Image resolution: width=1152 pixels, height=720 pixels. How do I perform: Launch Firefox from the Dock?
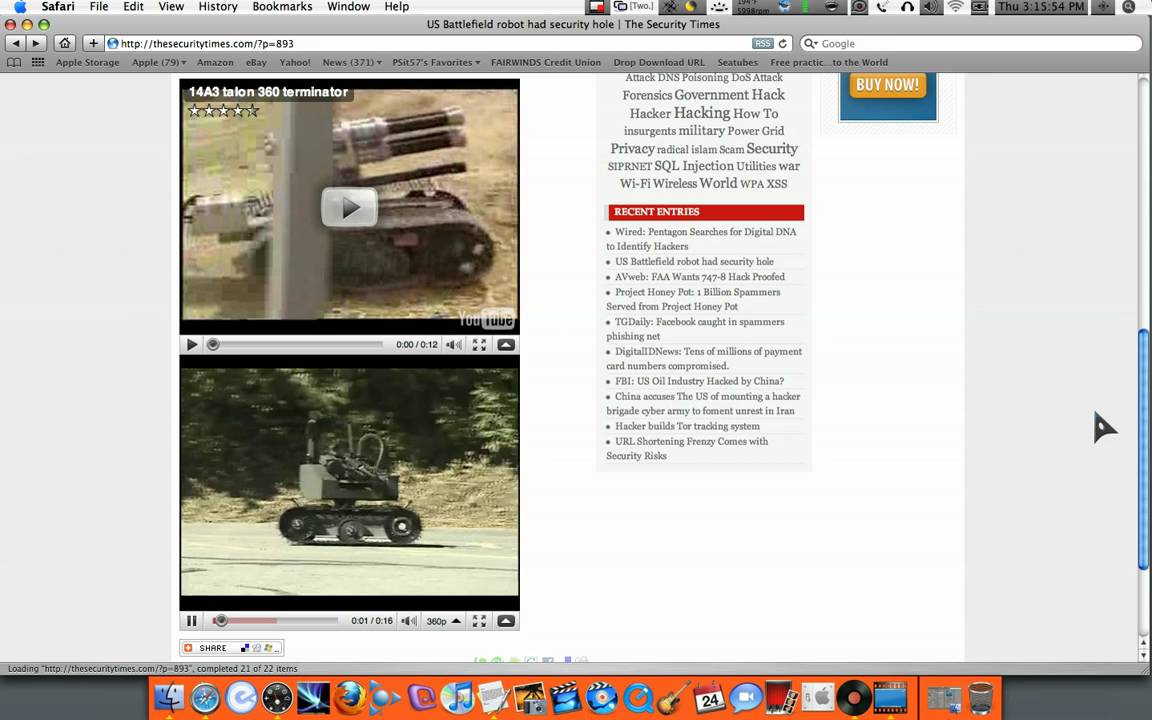350,698
